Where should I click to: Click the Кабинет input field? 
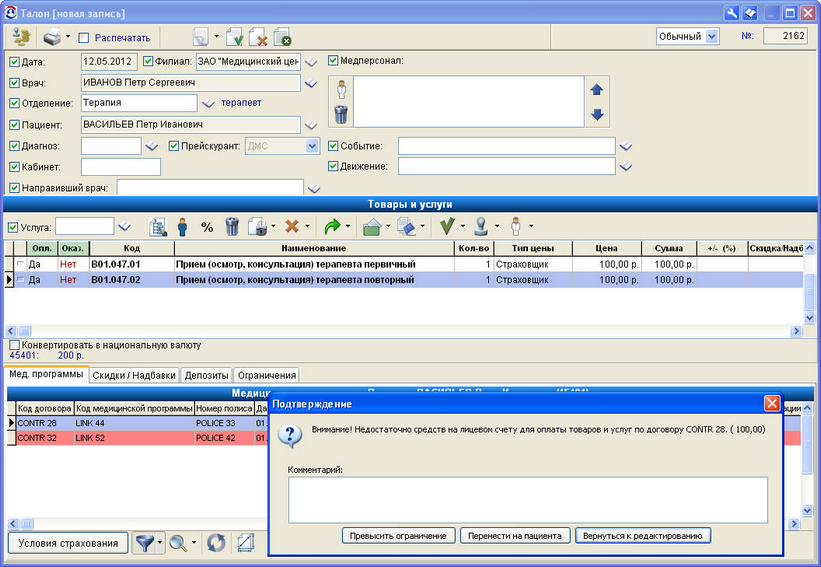coord(121,167)
